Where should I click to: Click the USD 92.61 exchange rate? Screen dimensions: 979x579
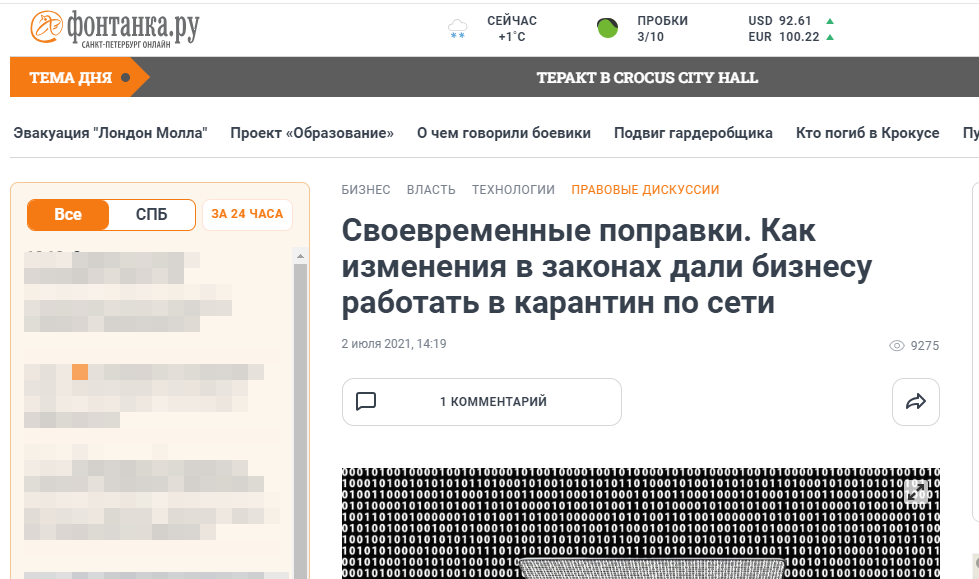point(780,21)
